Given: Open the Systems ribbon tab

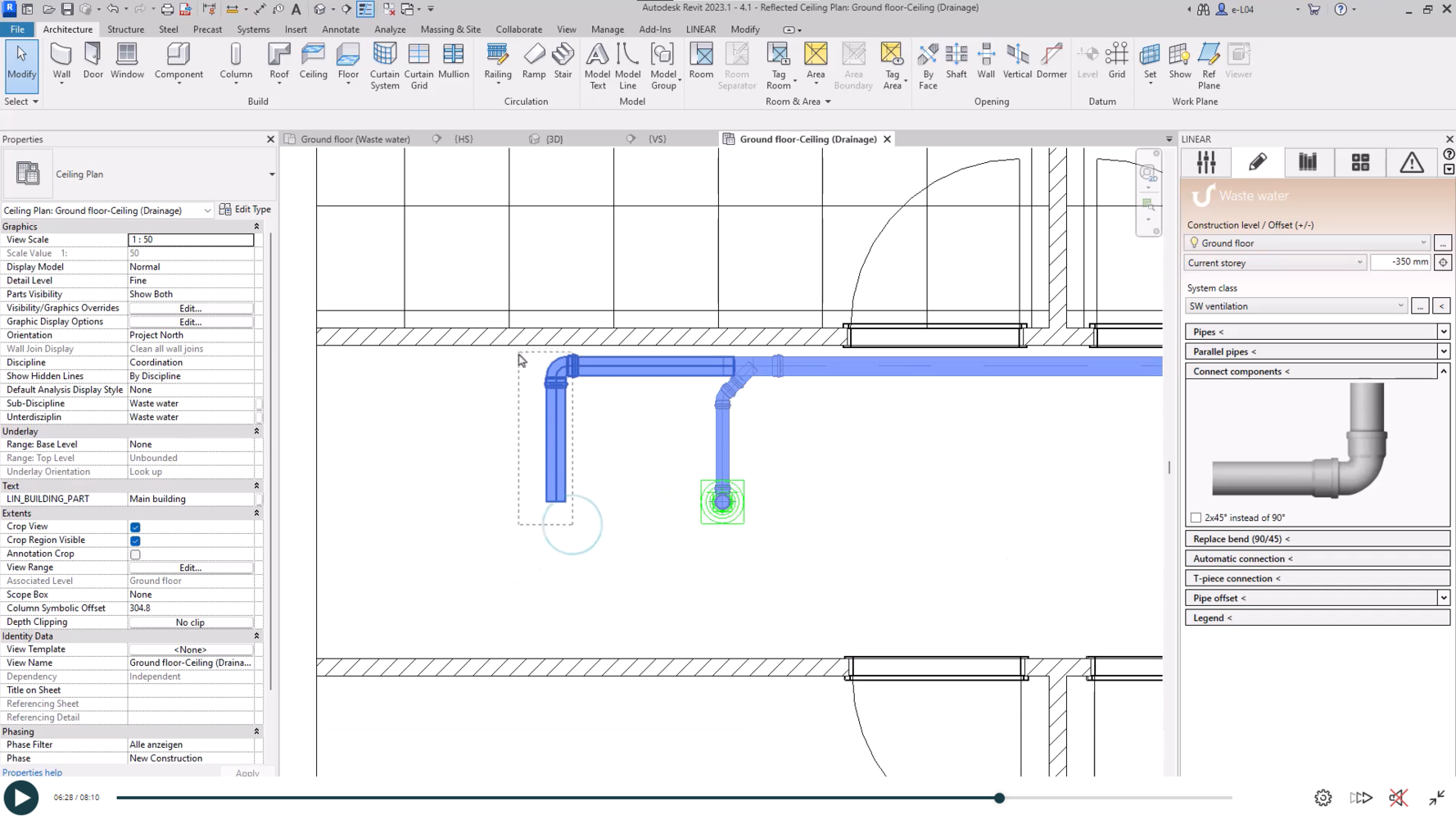Looking at the screenshot, I should (253, 29).
